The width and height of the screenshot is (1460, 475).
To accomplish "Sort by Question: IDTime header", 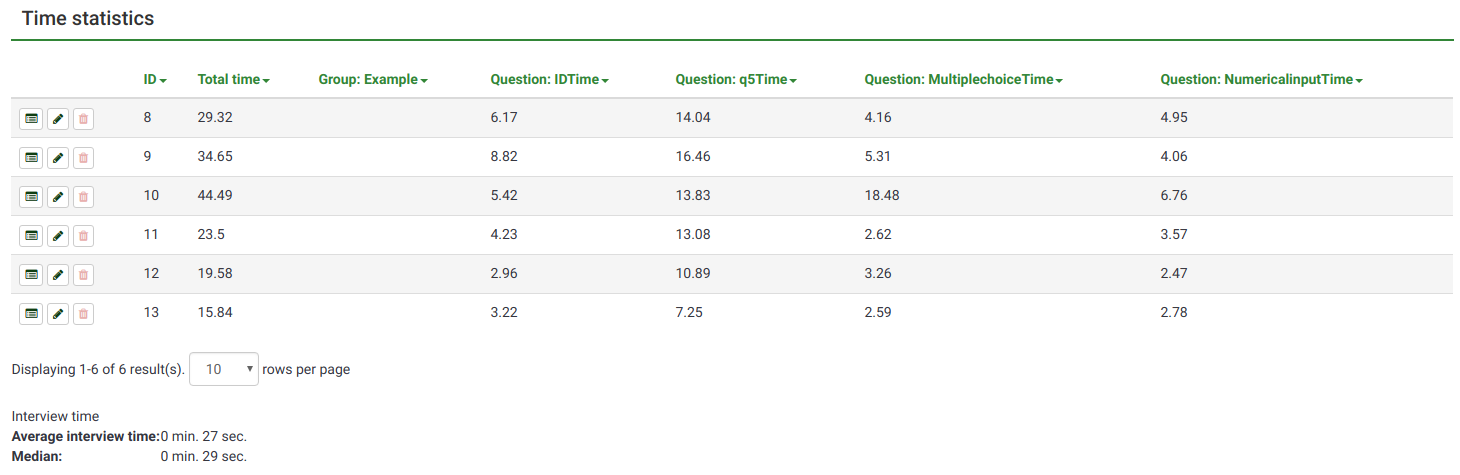I will coord(549,79).
